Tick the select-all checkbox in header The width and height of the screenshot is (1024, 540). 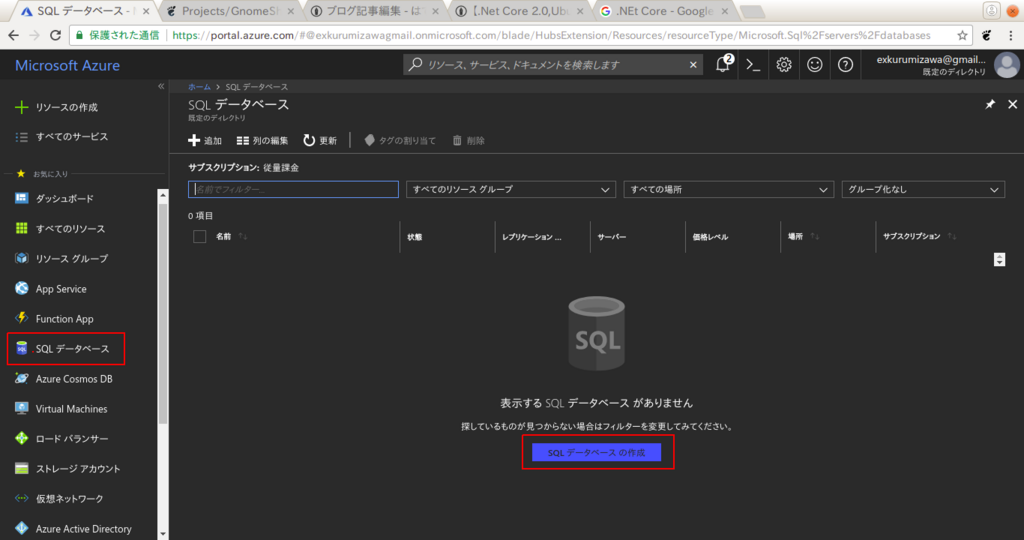[200, 236]
